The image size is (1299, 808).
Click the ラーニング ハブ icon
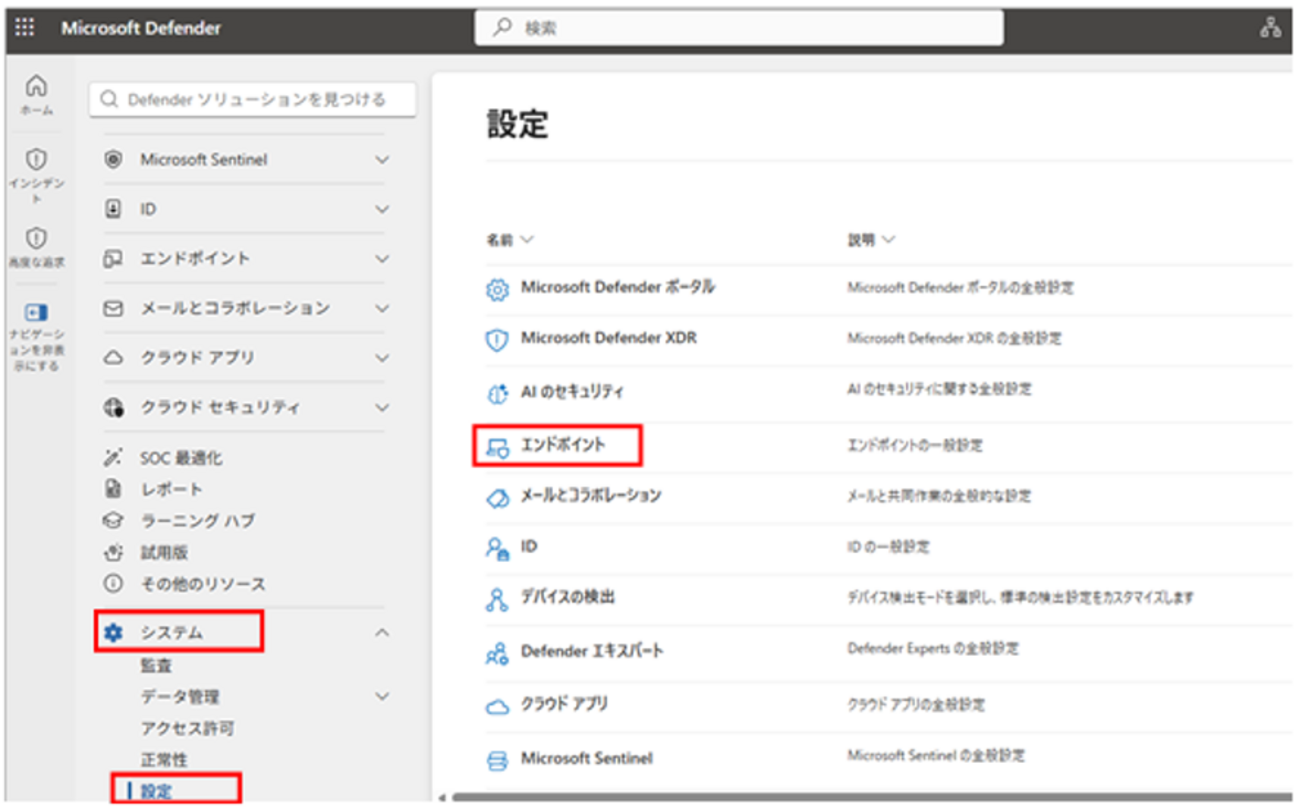click(113, 521)
